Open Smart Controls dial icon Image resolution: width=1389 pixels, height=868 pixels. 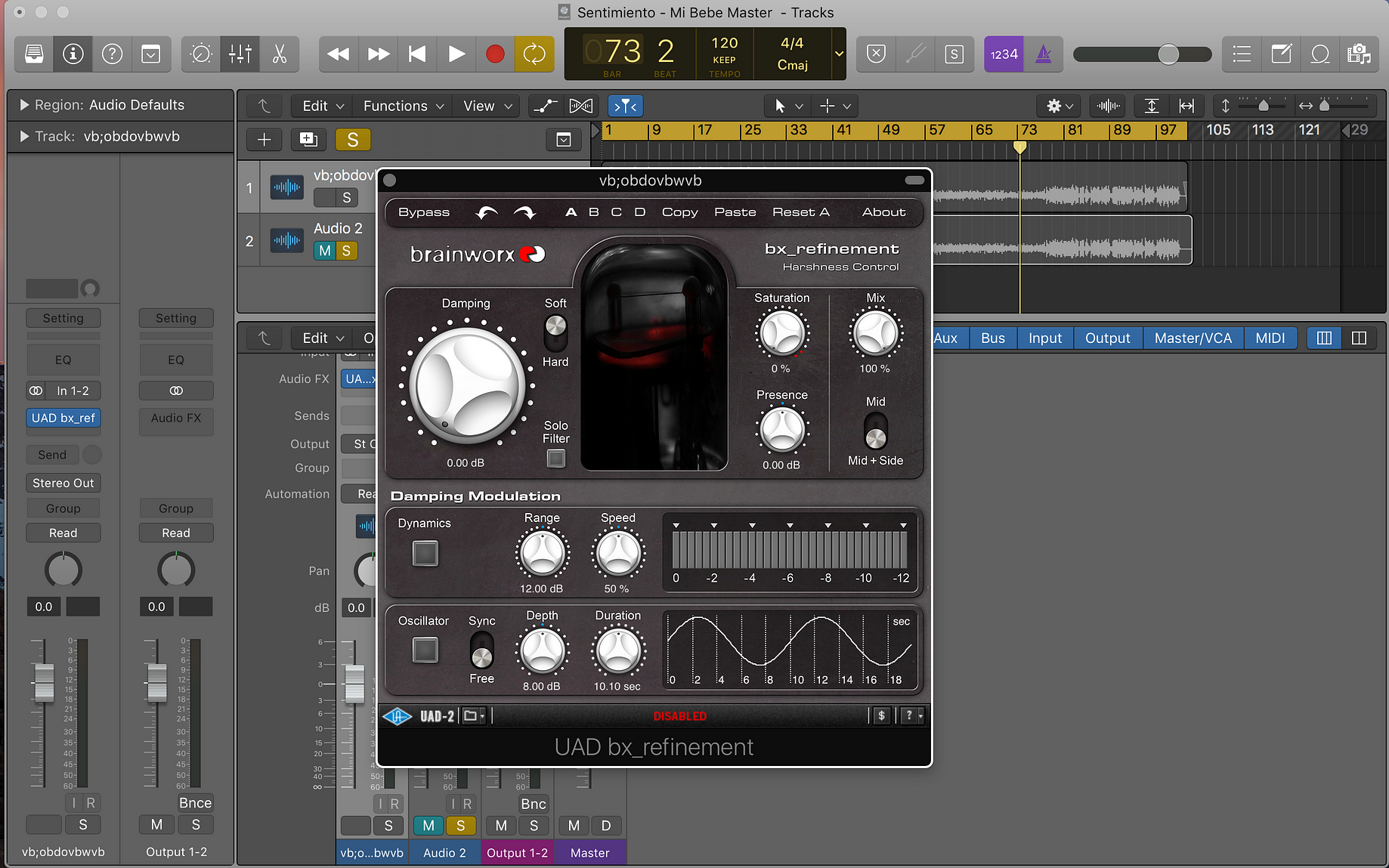pos(201,54)
